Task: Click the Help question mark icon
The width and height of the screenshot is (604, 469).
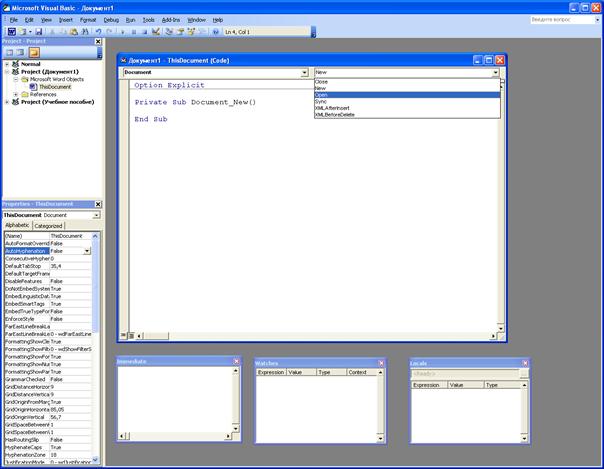Action: 216,32
